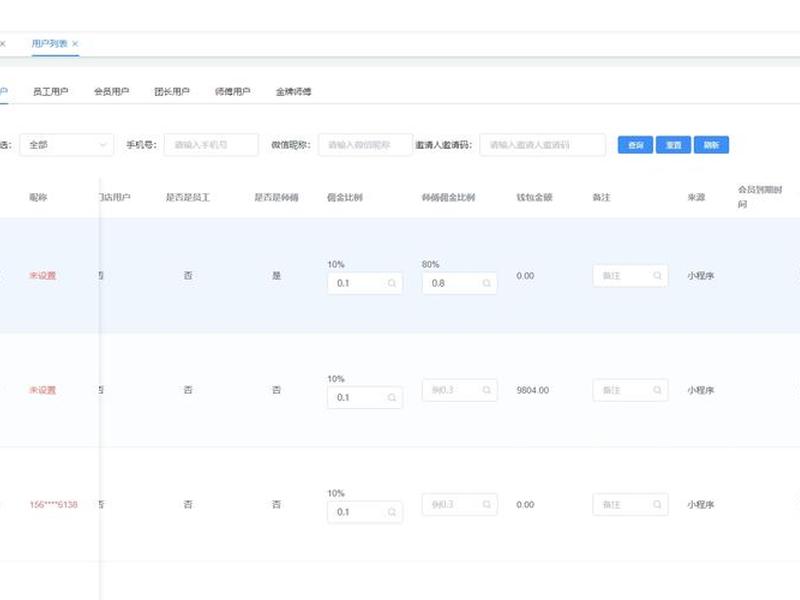This screenshot has width=800, height=600.
Task: Click the red 未设置 nickname in the 9804.00 row
Action: click(42, 390)
